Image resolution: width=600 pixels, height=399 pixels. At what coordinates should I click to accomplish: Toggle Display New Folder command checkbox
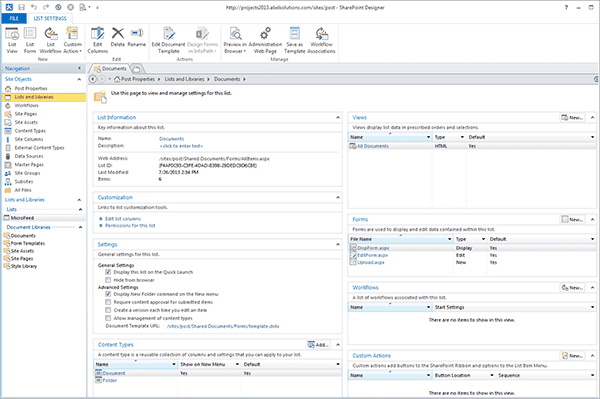[x=108, y=294]
